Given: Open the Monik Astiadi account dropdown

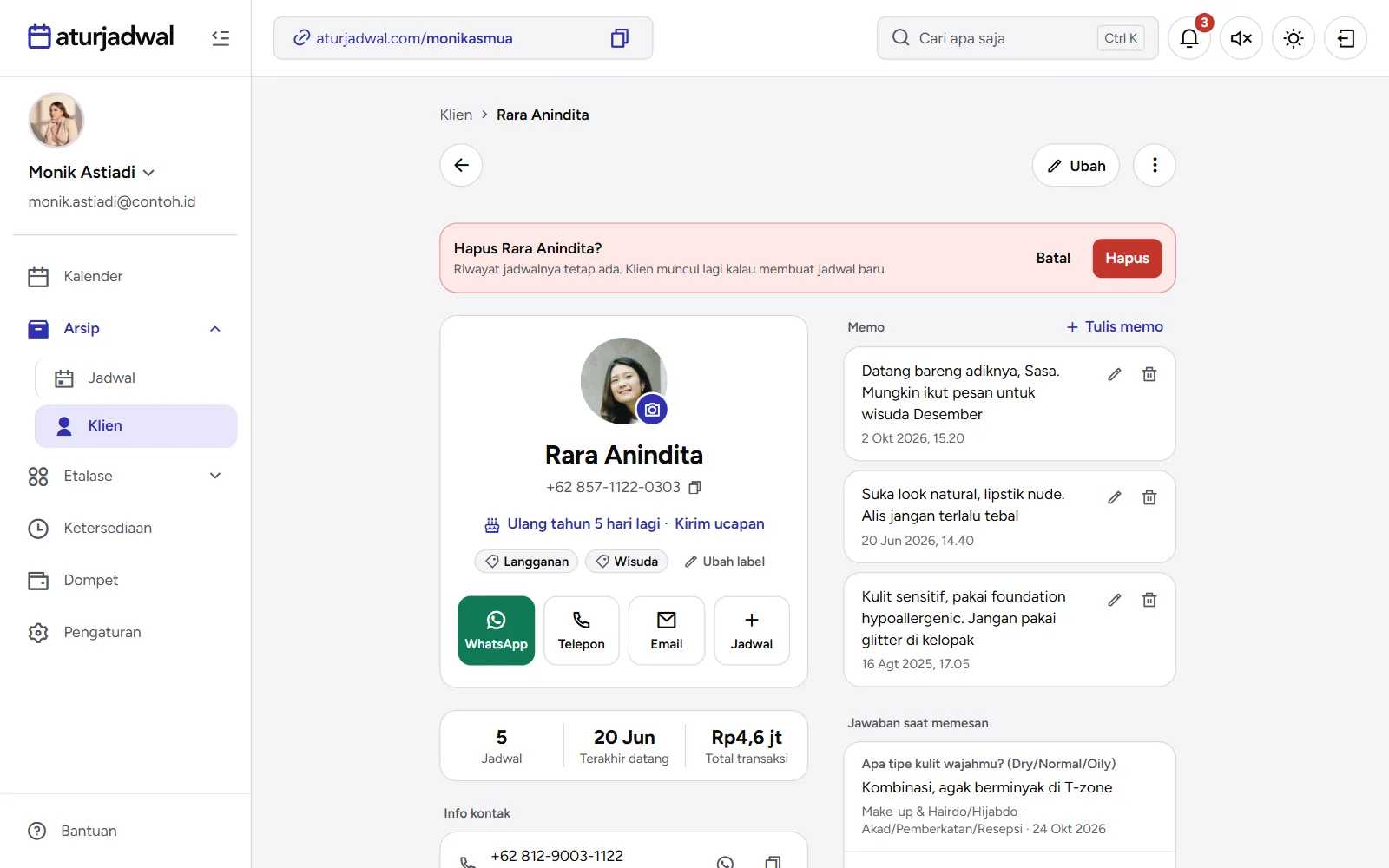Looking at the screenshot, I should [92, 172].
